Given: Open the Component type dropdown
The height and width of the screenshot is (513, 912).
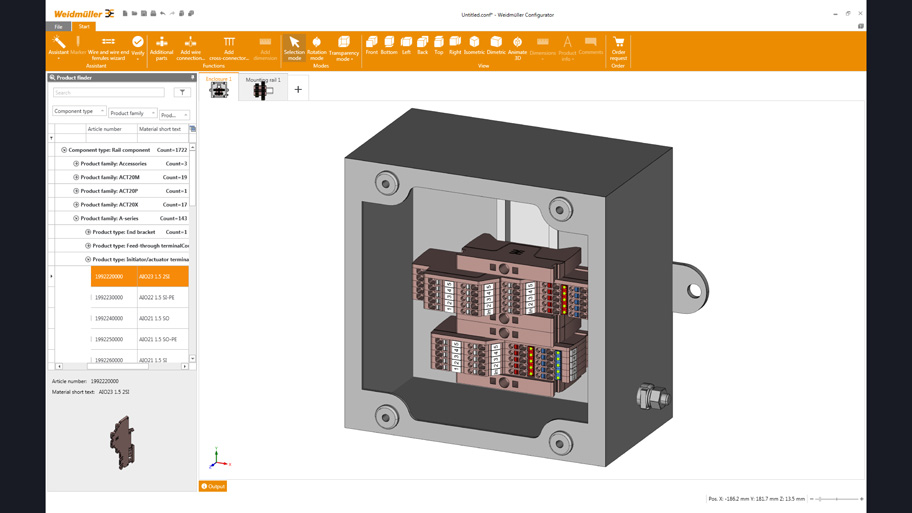Looking at the screenshot, I should click(79, 112).
